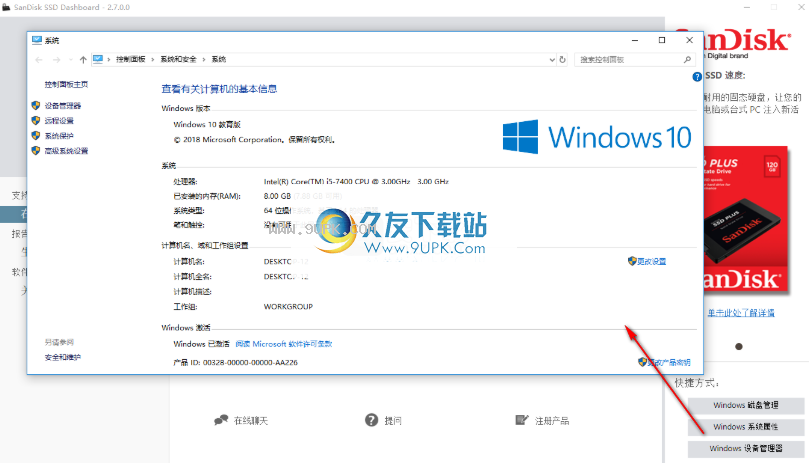The width and height of the screenshot is (809, 463).
Task: Read Microsoft Software License Terms link
Action: [284, 344]
